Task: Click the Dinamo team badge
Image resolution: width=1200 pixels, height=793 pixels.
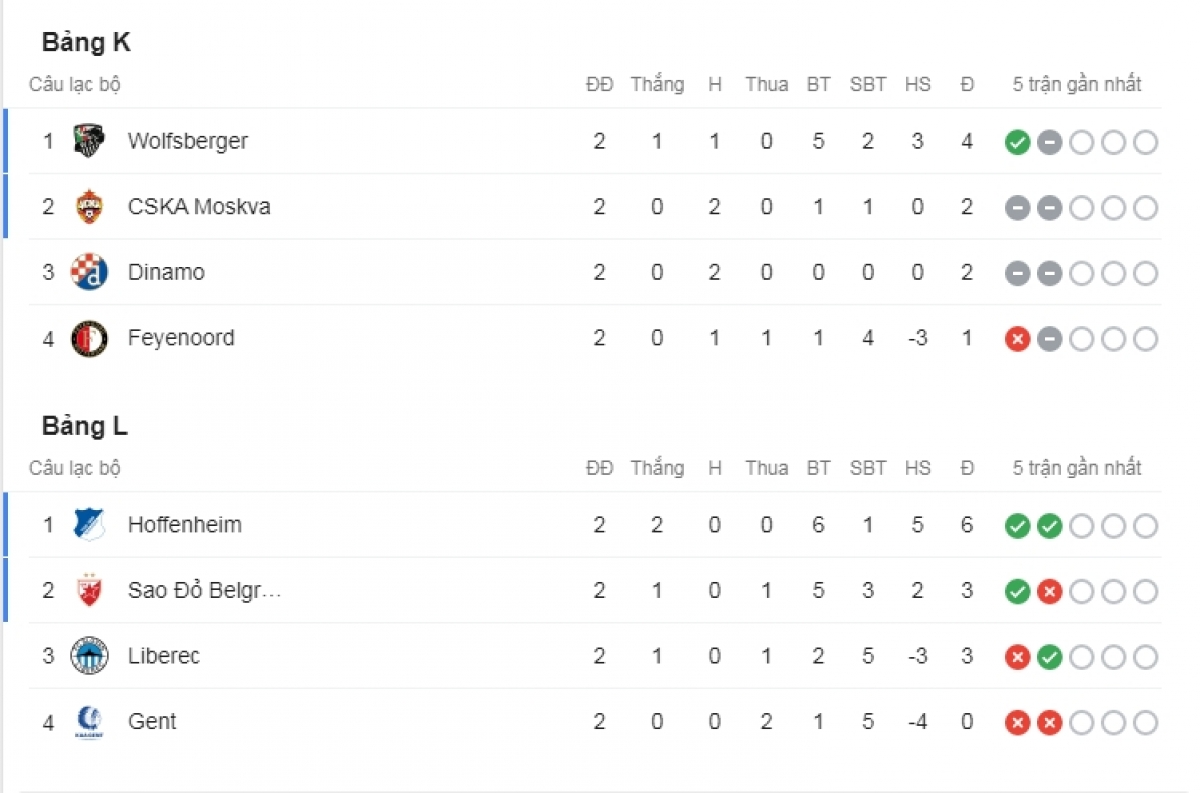Action: point(89,272)
